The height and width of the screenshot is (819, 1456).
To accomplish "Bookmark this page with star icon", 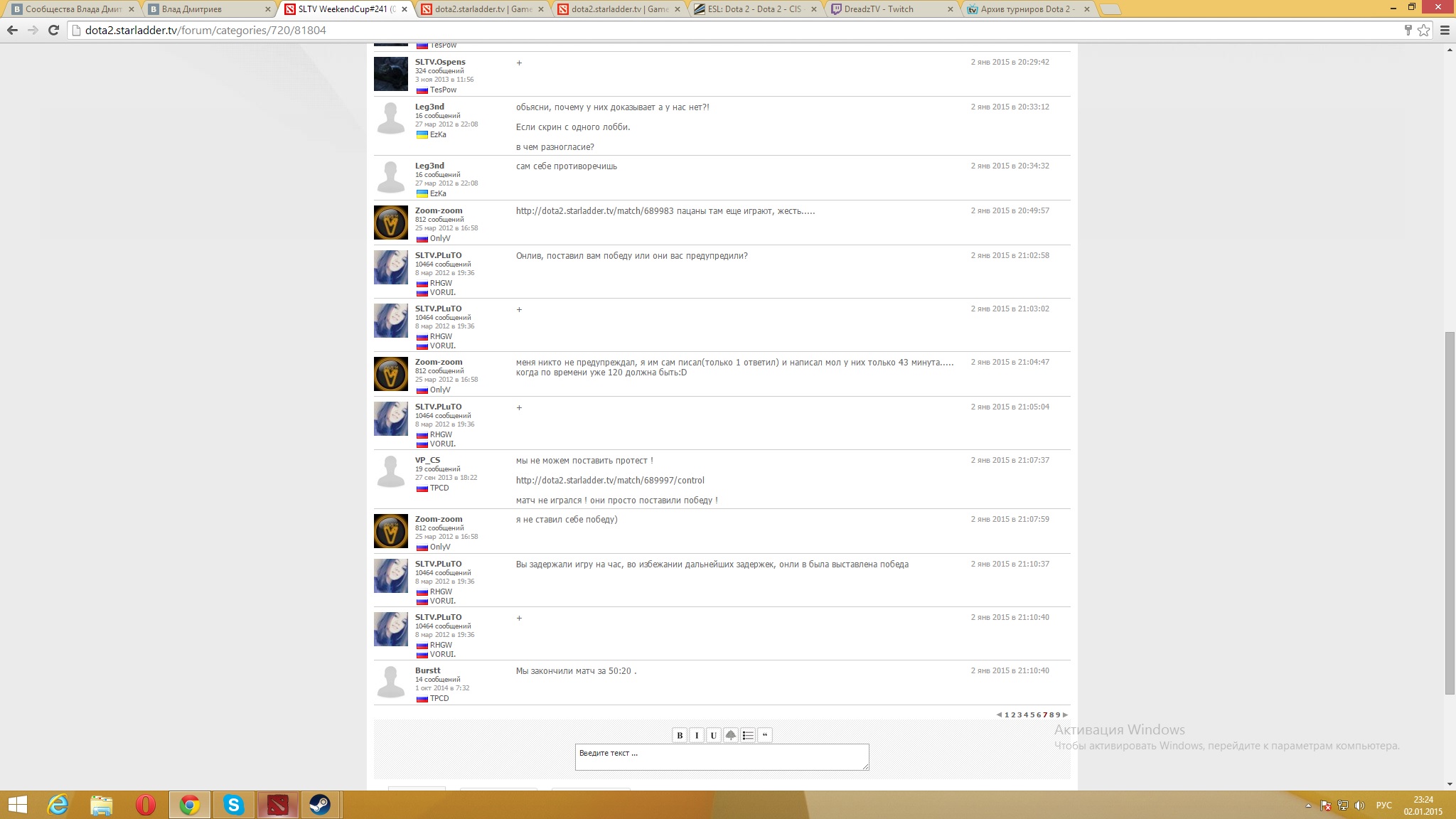I will [1424, 30].
